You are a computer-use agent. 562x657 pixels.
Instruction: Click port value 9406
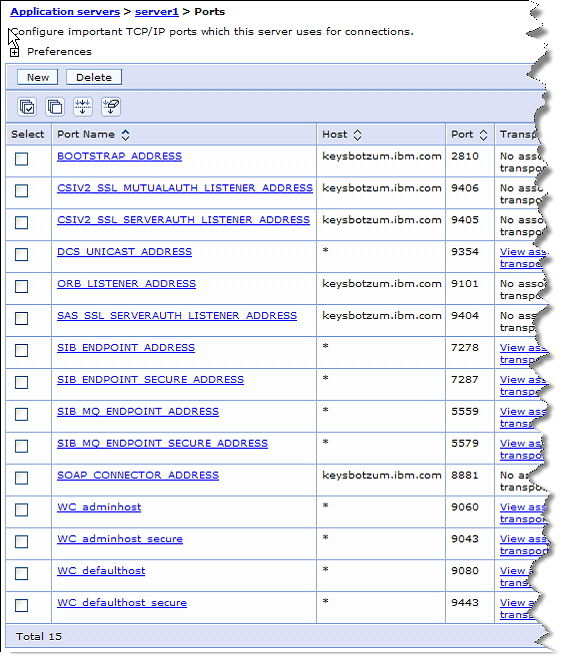click(x=465, y=188)
